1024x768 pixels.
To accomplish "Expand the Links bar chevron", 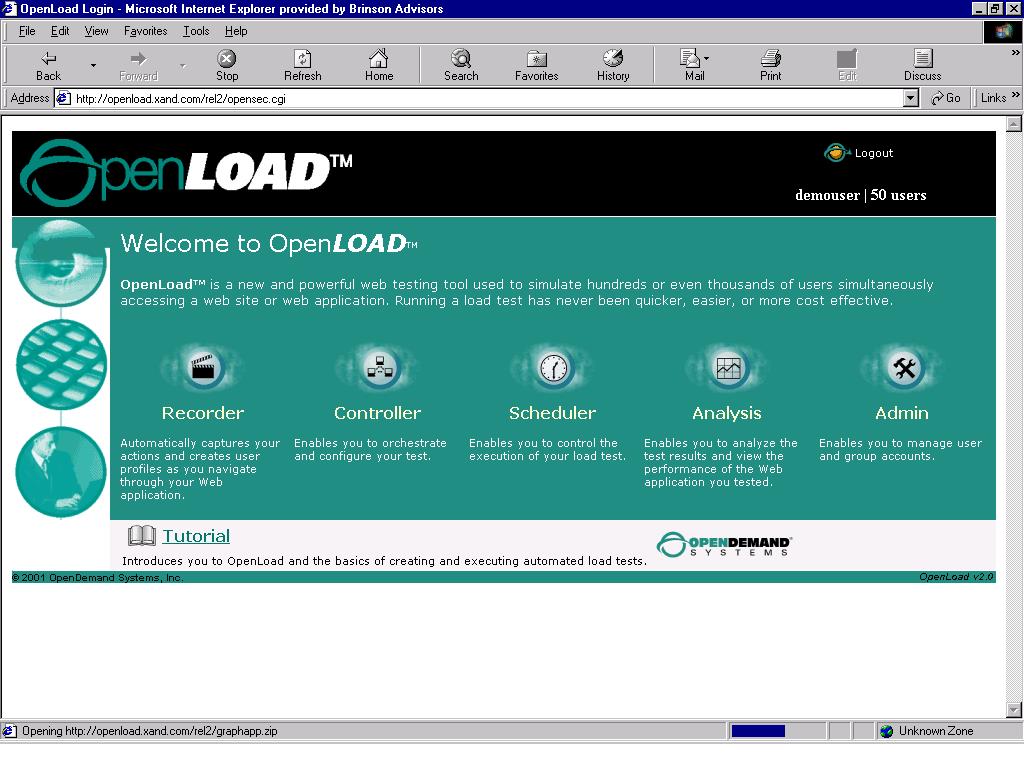I will [x=1016, y=95].
